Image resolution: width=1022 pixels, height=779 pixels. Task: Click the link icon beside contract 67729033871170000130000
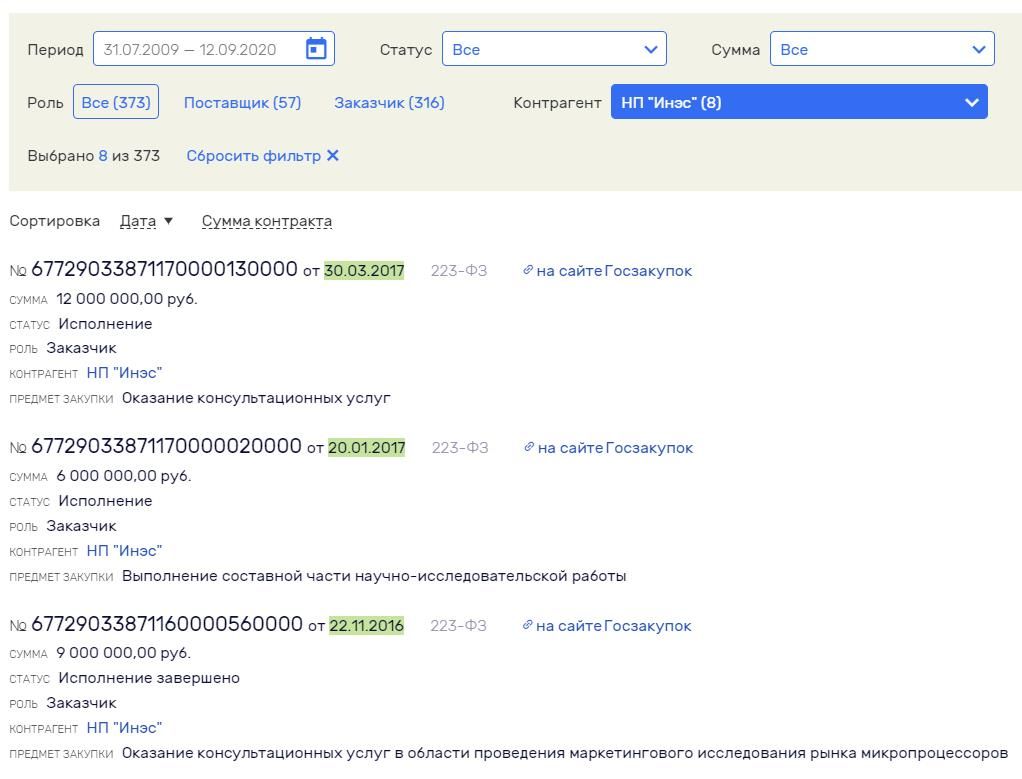tap(528, 270)
